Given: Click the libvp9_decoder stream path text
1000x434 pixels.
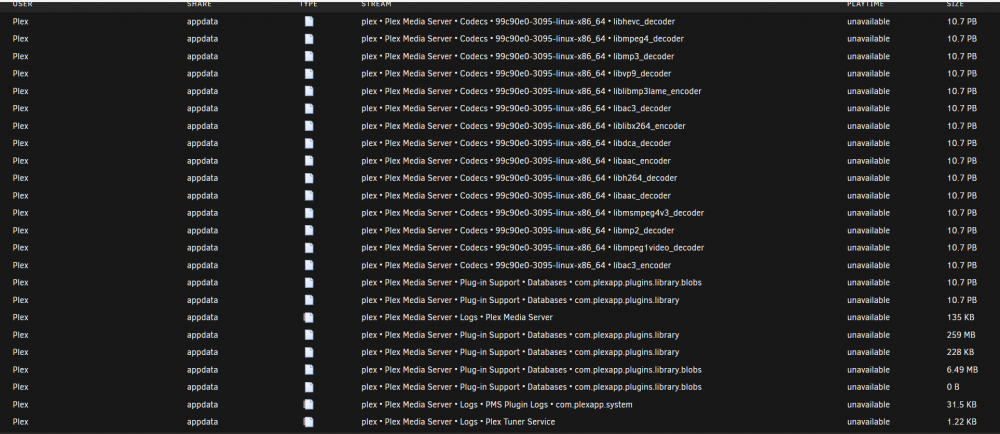Looking at the screenshot, I should click(516, 73).
